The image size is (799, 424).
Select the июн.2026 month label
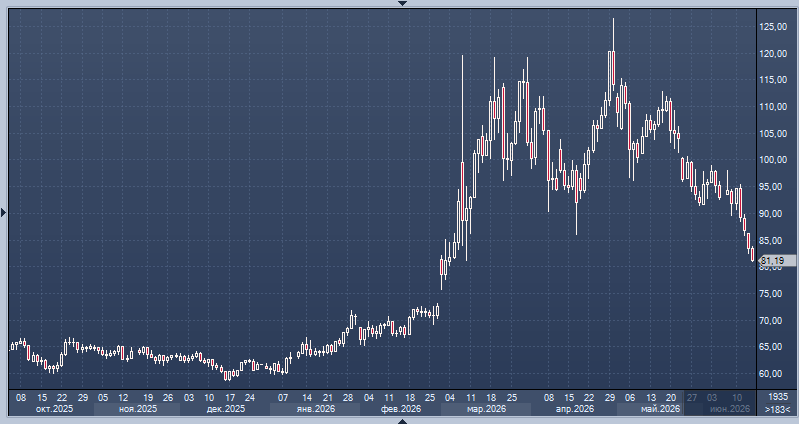point(730,409)
